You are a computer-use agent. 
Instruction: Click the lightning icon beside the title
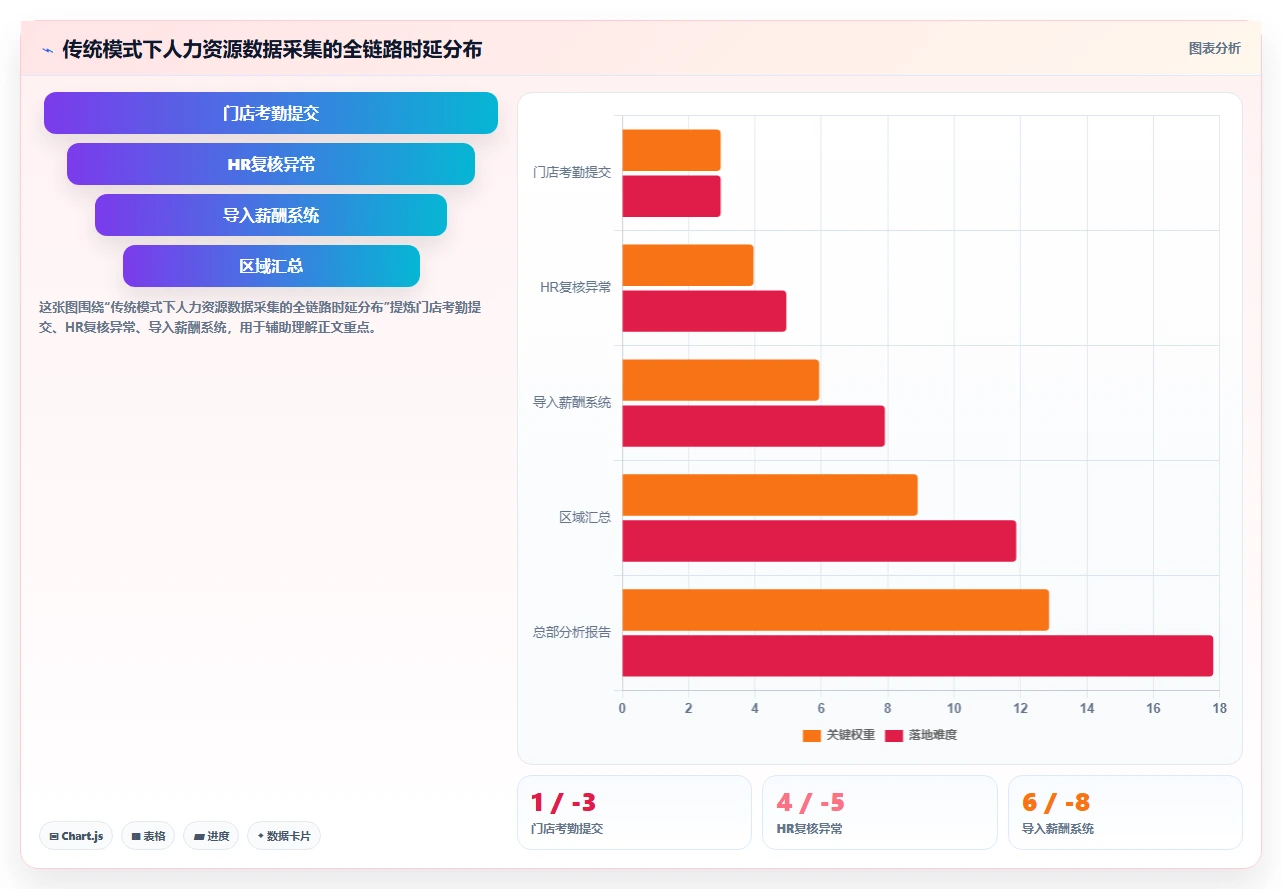click(x=47, y=49)
